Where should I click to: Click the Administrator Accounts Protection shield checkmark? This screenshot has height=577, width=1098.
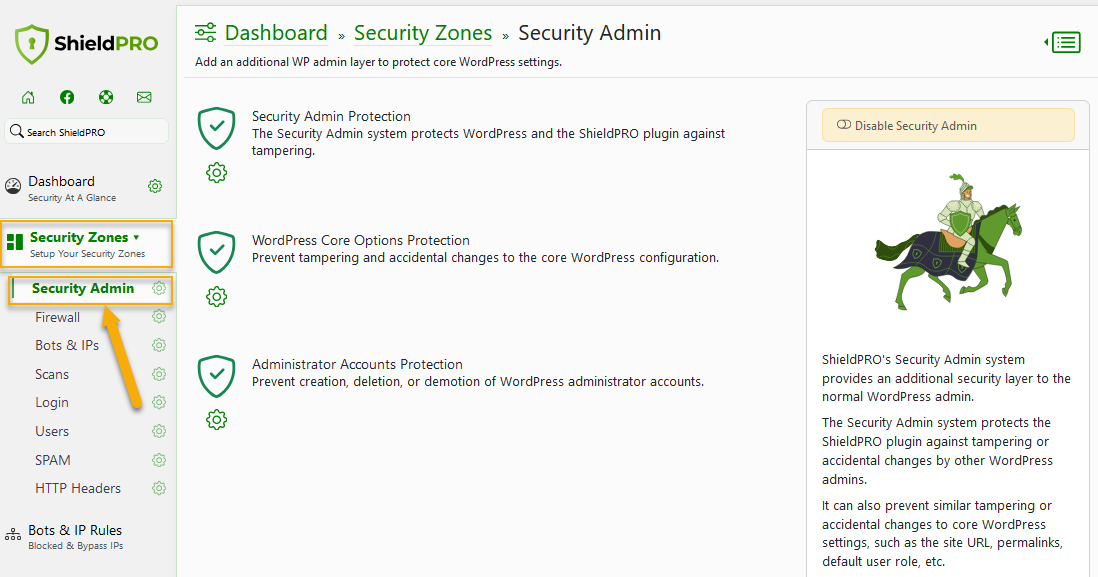point(216,376)
